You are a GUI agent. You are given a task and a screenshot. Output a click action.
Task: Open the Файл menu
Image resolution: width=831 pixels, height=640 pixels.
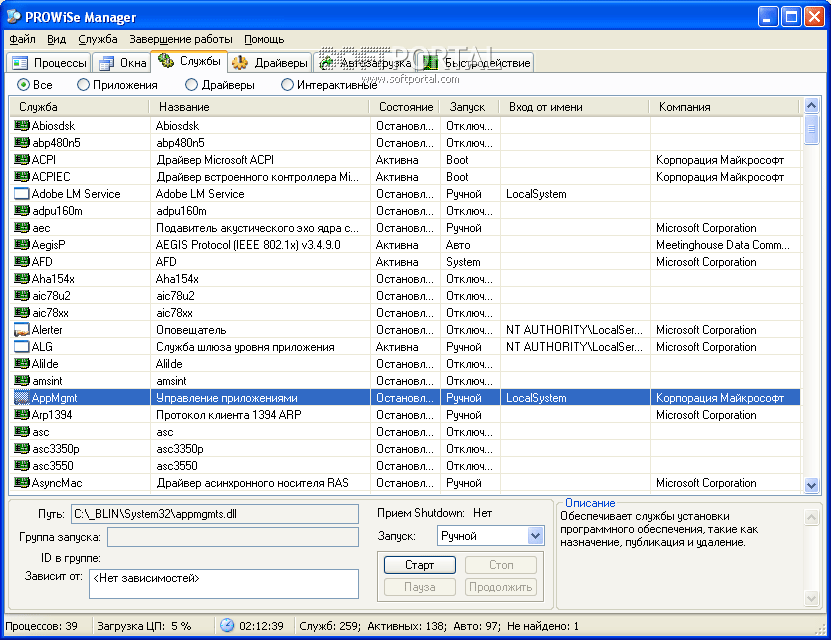click(22, 39)
